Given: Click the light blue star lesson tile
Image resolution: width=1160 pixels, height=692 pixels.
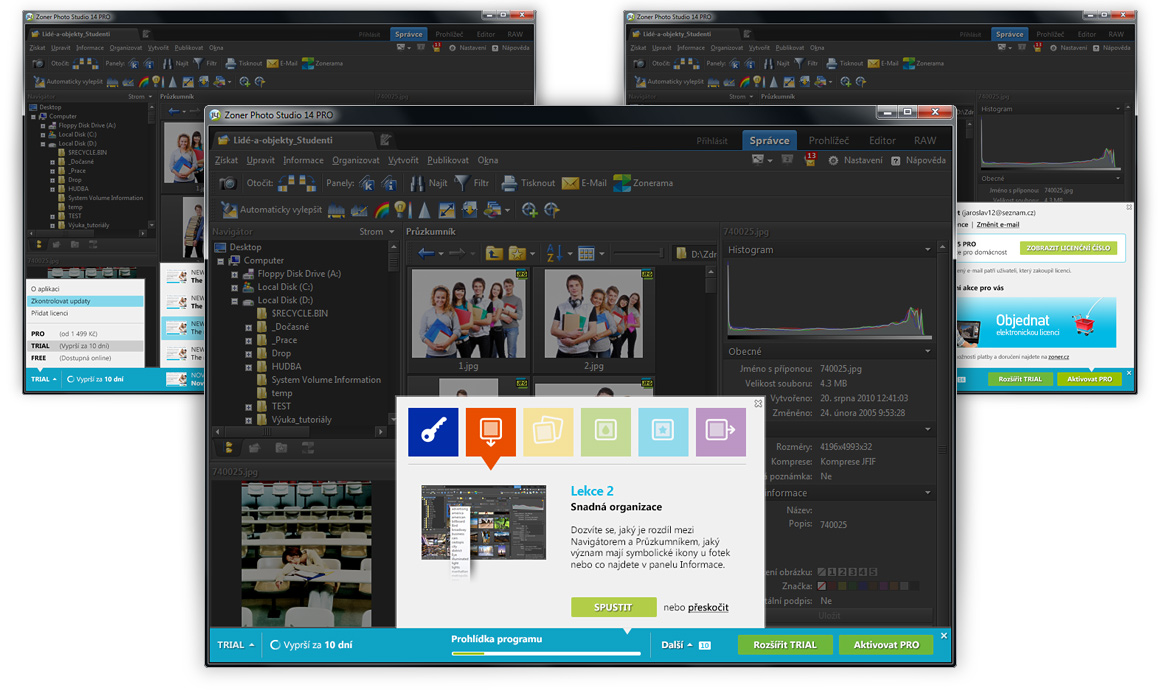Looking at the screenshot, I should [663, 431].
